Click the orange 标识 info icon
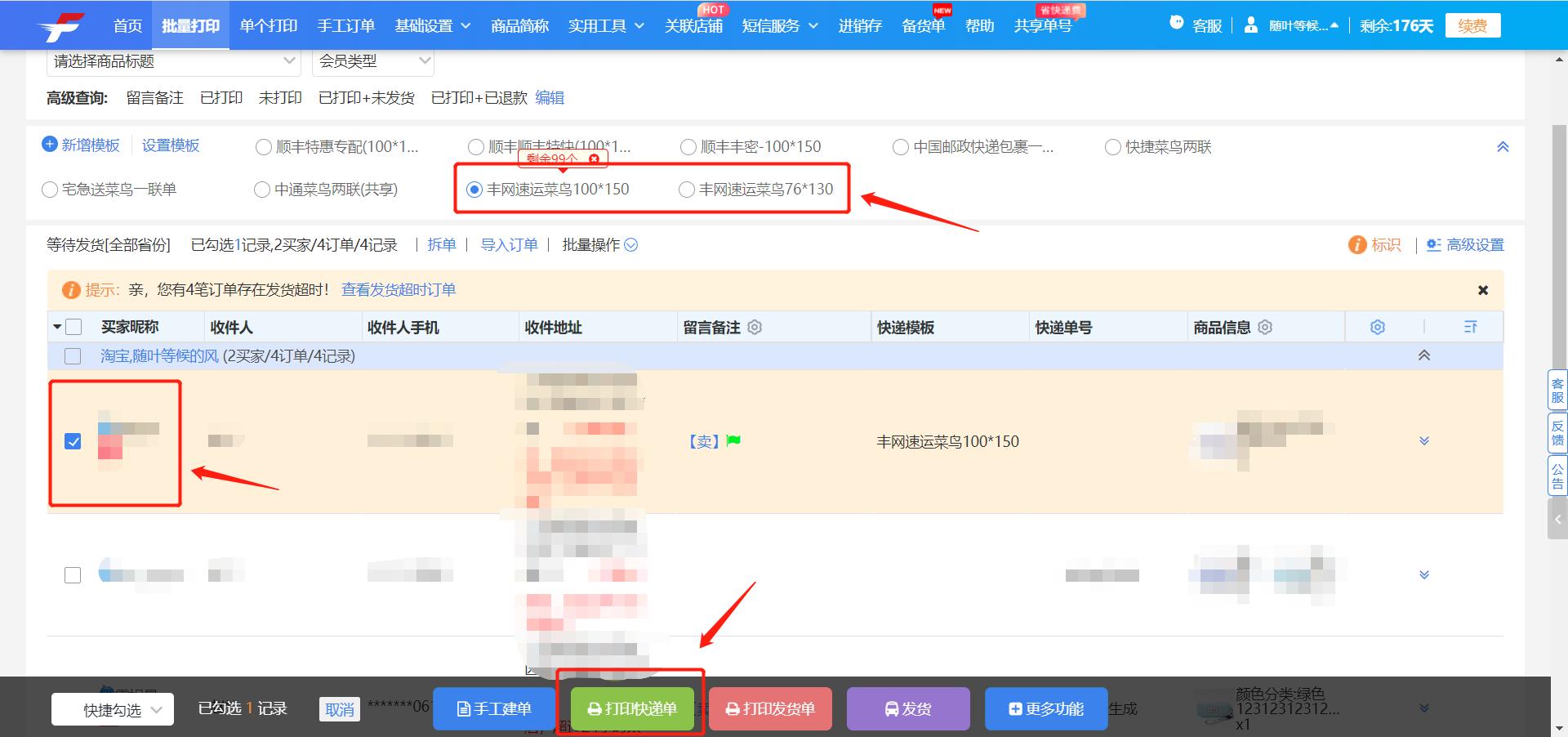Screen dimensions: 1568x737 coord(1356,245)
